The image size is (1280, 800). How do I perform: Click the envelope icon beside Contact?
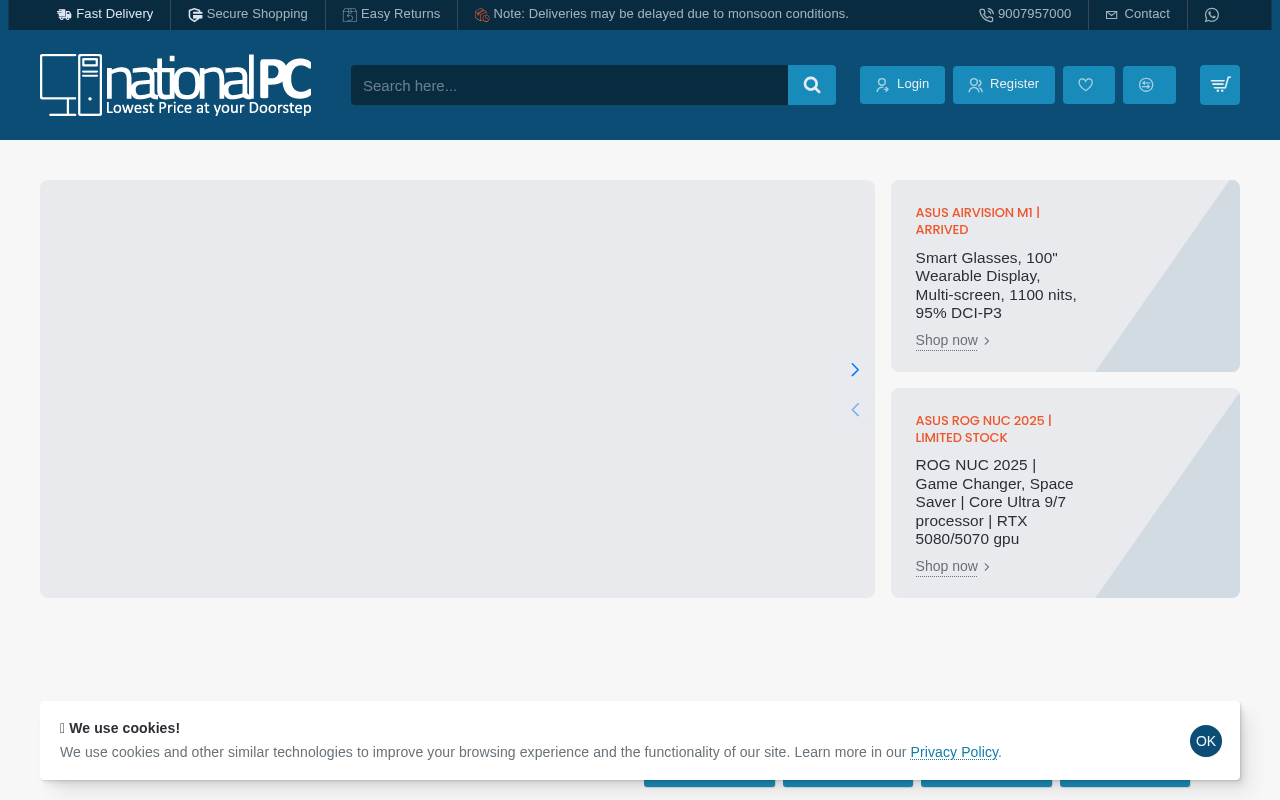tap(1112, 15)
